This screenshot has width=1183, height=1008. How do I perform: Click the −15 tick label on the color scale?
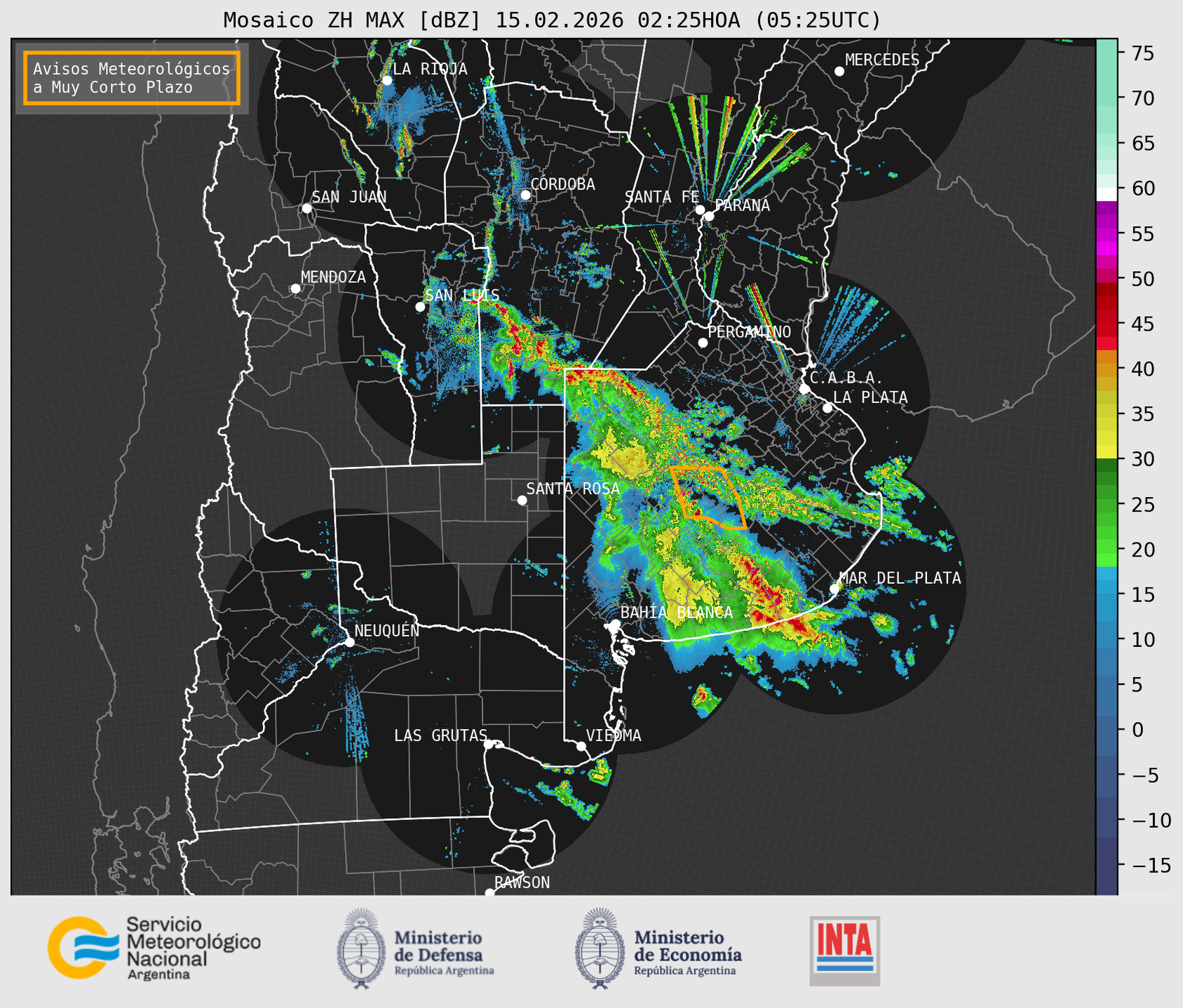(1151, 865)
